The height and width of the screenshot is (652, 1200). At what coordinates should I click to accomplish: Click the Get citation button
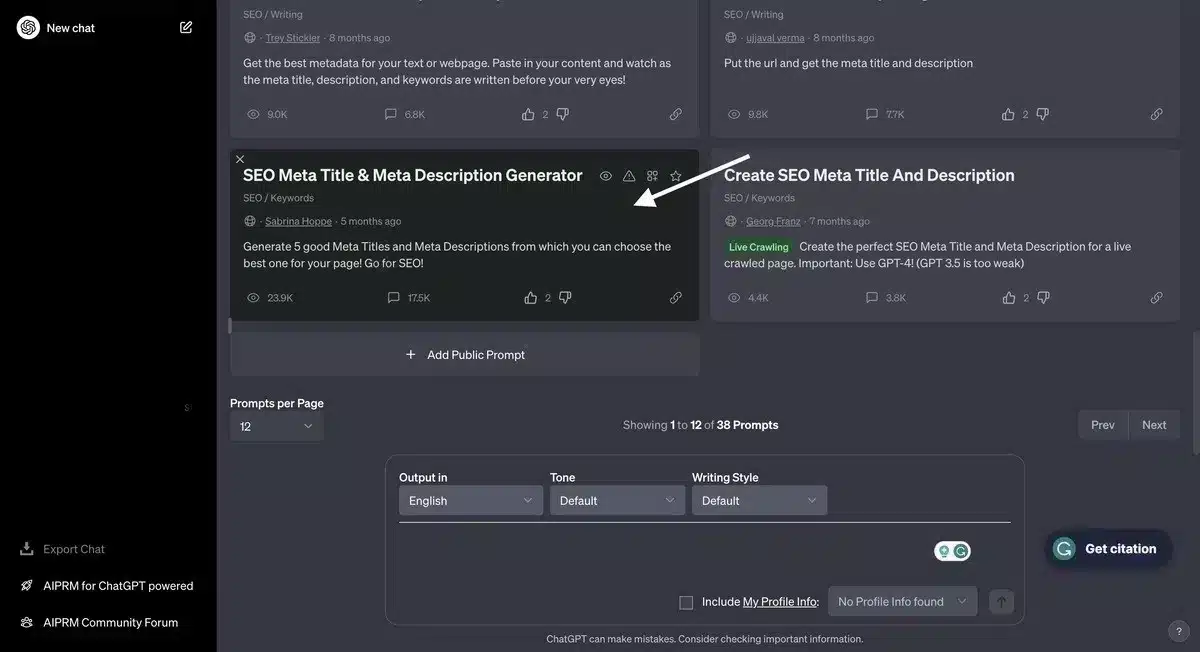coord(1108,549)
